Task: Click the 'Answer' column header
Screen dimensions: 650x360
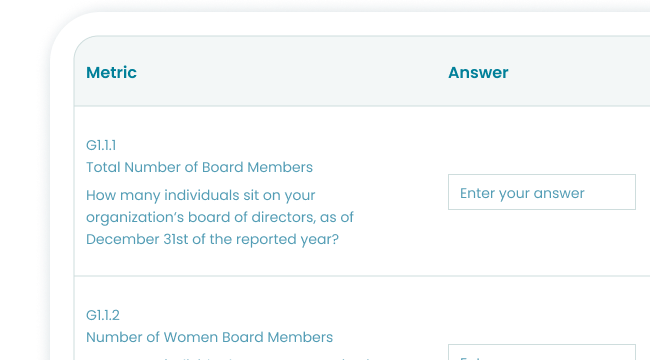Action: pyautogui.click(x=478, y=73)
